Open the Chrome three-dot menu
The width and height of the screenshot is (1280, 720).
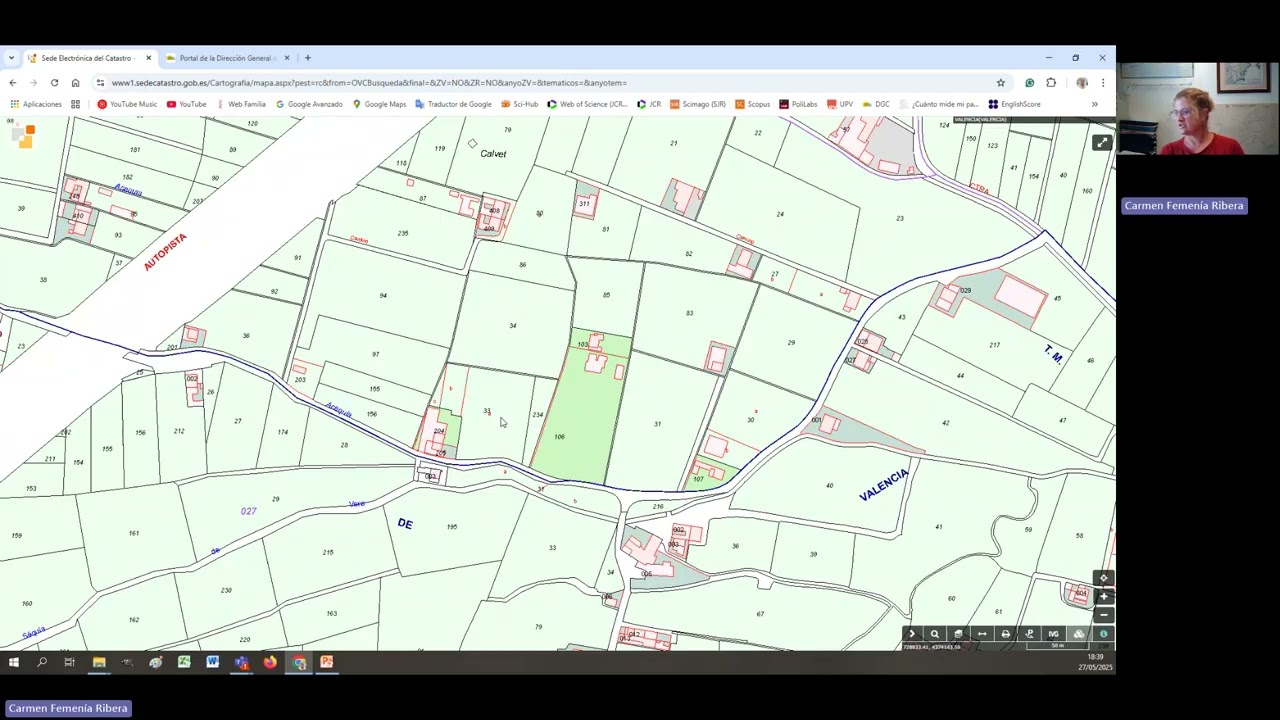coord(1102,83)
